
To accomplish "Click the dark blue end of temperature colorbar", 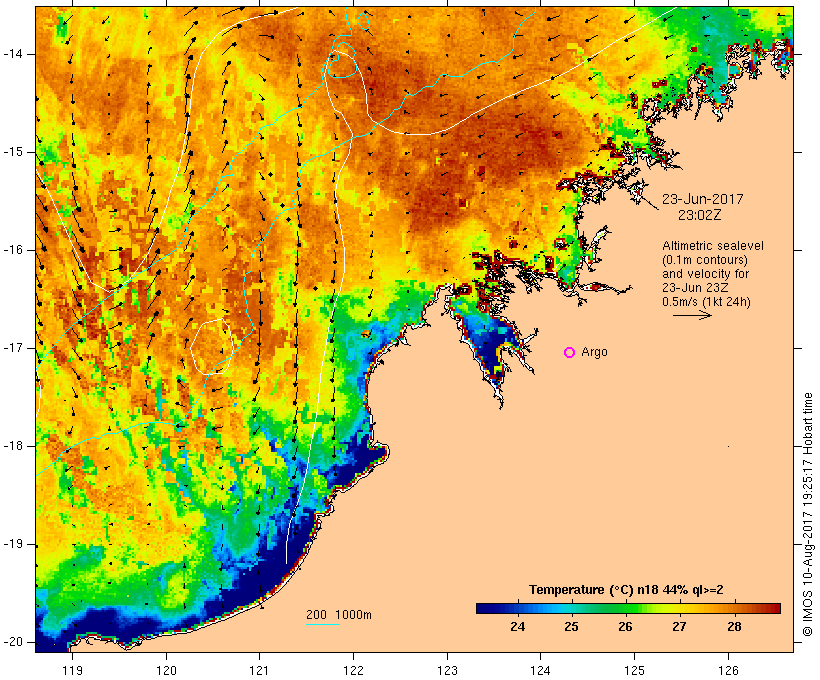I will click(x=486, y=608).
